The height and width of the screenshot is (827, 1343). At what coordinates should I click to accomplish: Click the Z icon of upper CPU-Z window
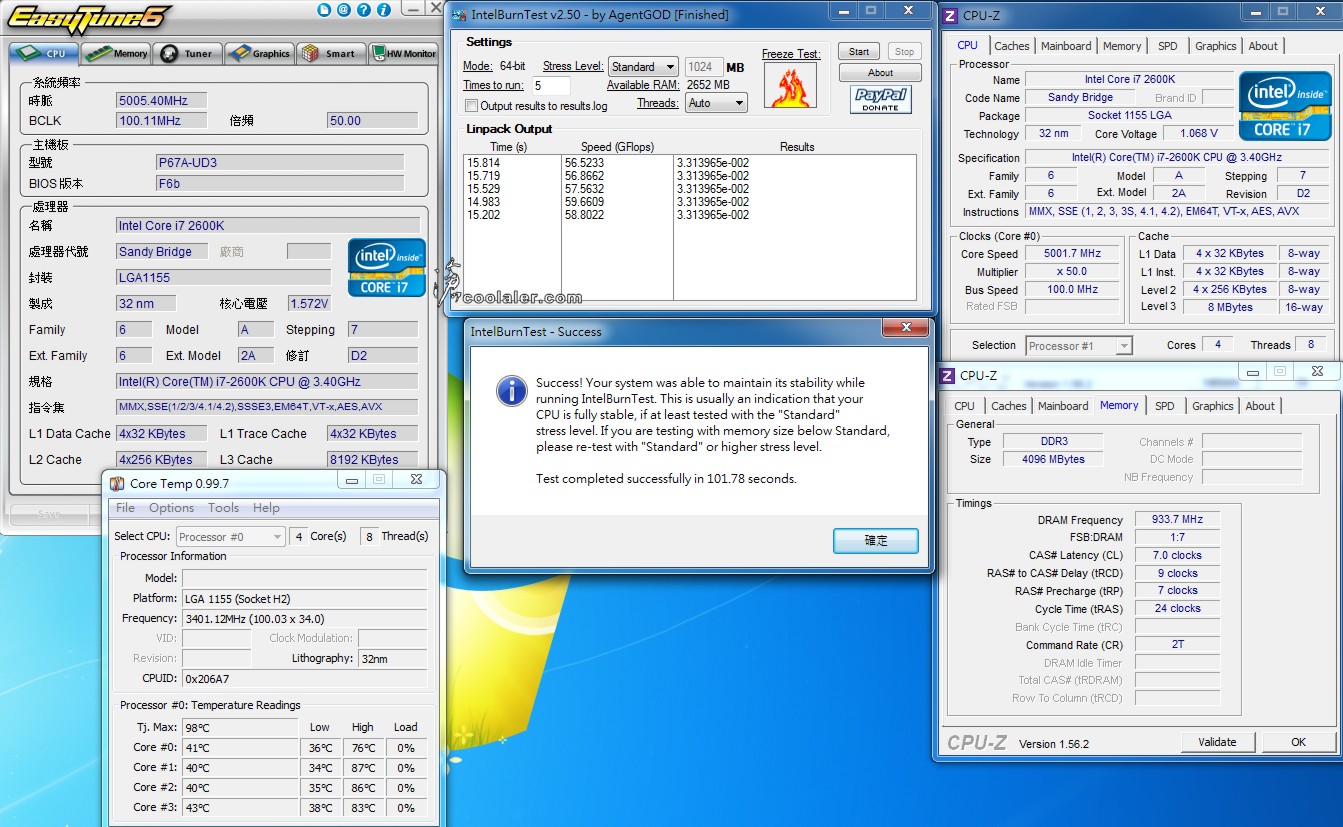[949, 15]
